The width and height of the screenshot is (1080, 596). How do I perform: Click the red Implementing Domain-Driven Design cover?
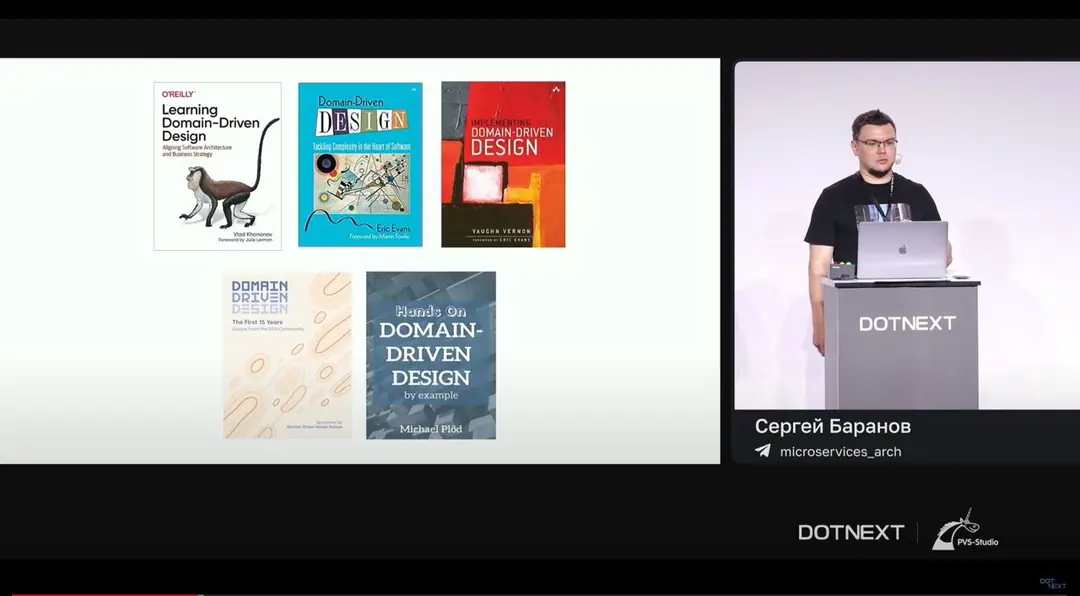503,165
